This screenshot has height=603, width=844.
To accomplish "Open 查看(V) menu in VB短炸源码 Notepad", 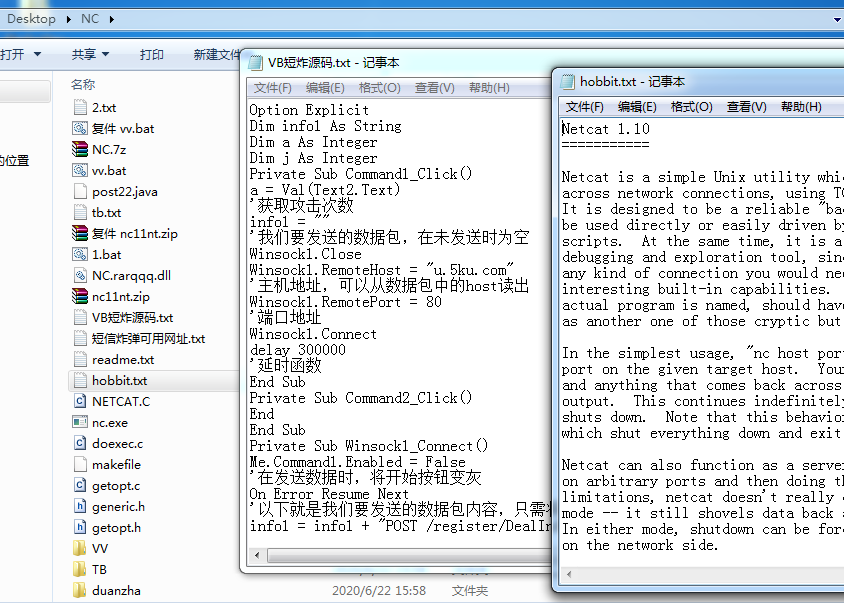I will (434, 88).
